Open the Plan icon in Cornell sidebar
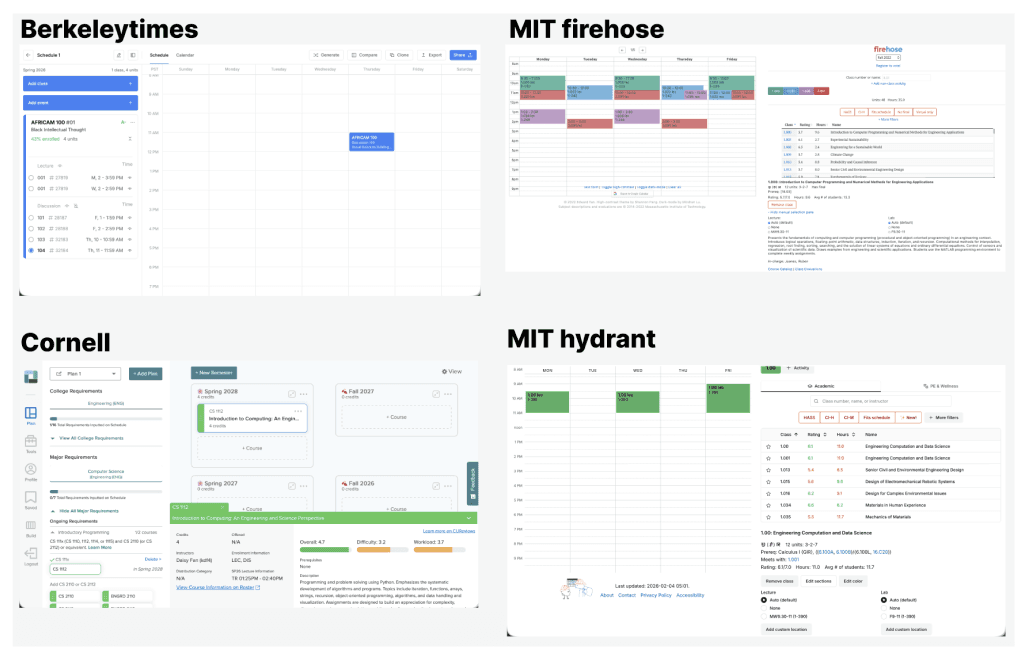Image resolution: width=1028 pixels, height=662 pixels. [x=31, y=415]
